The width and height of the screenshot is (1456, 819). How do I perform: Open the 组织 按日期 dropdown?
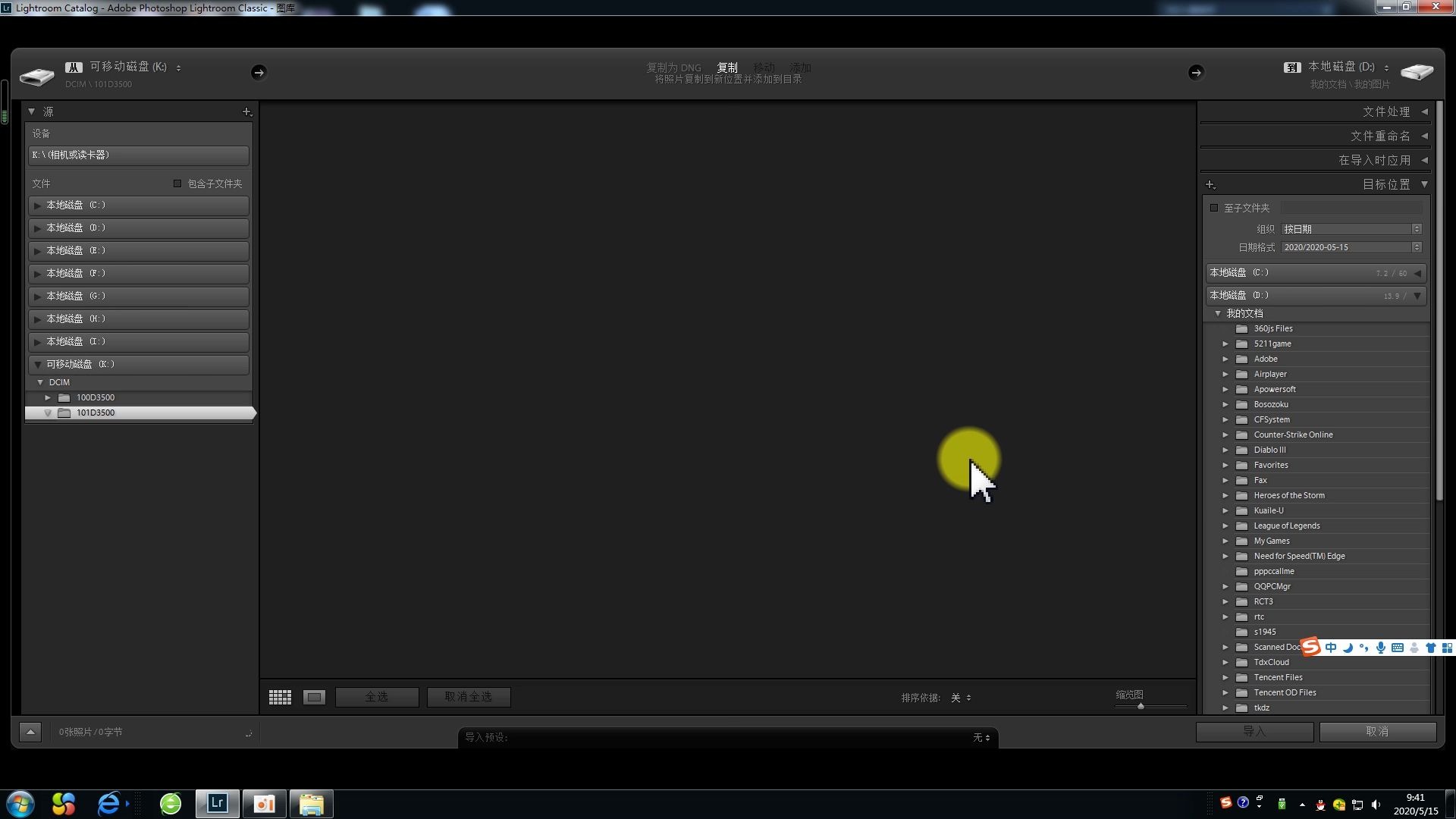pos(1351,229)
